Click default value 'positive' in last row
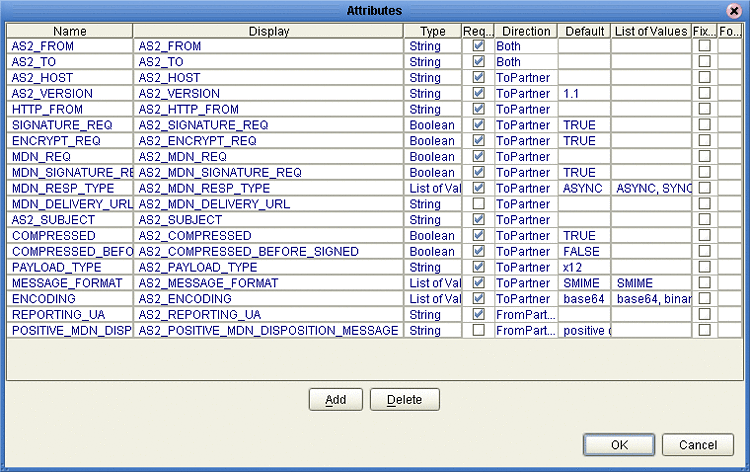This screenshot has width=750, height=472. click(x=585, y=330)
